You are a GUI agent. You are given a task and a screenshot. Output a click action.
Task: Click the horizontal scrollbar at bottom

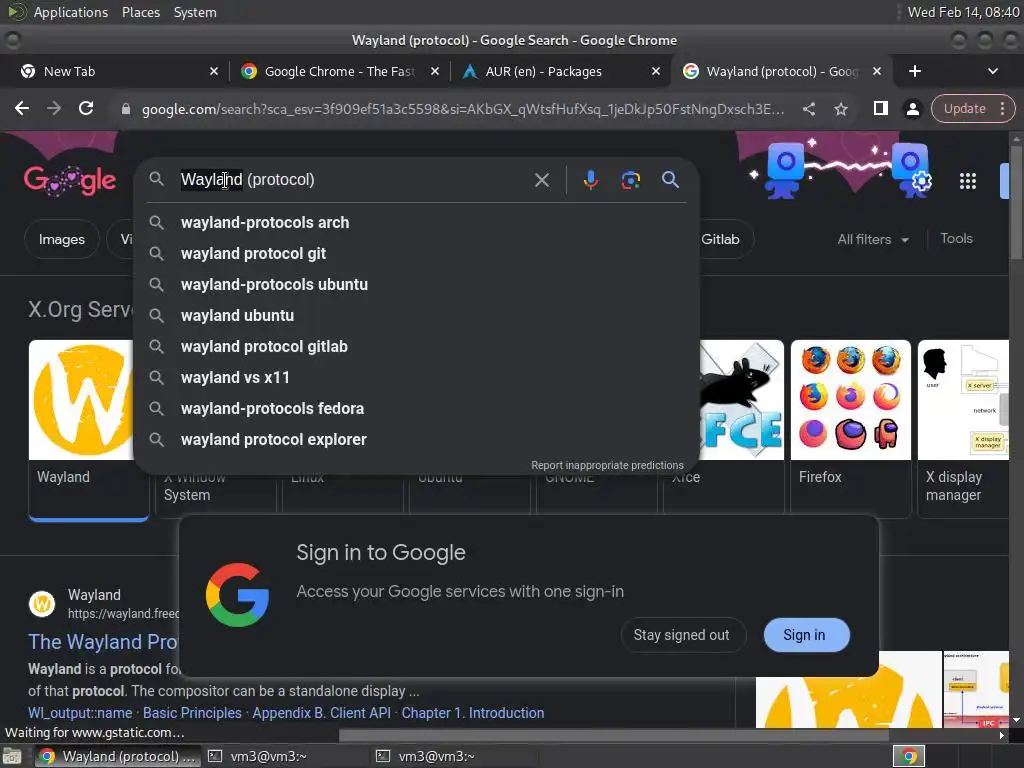(614, 735)
